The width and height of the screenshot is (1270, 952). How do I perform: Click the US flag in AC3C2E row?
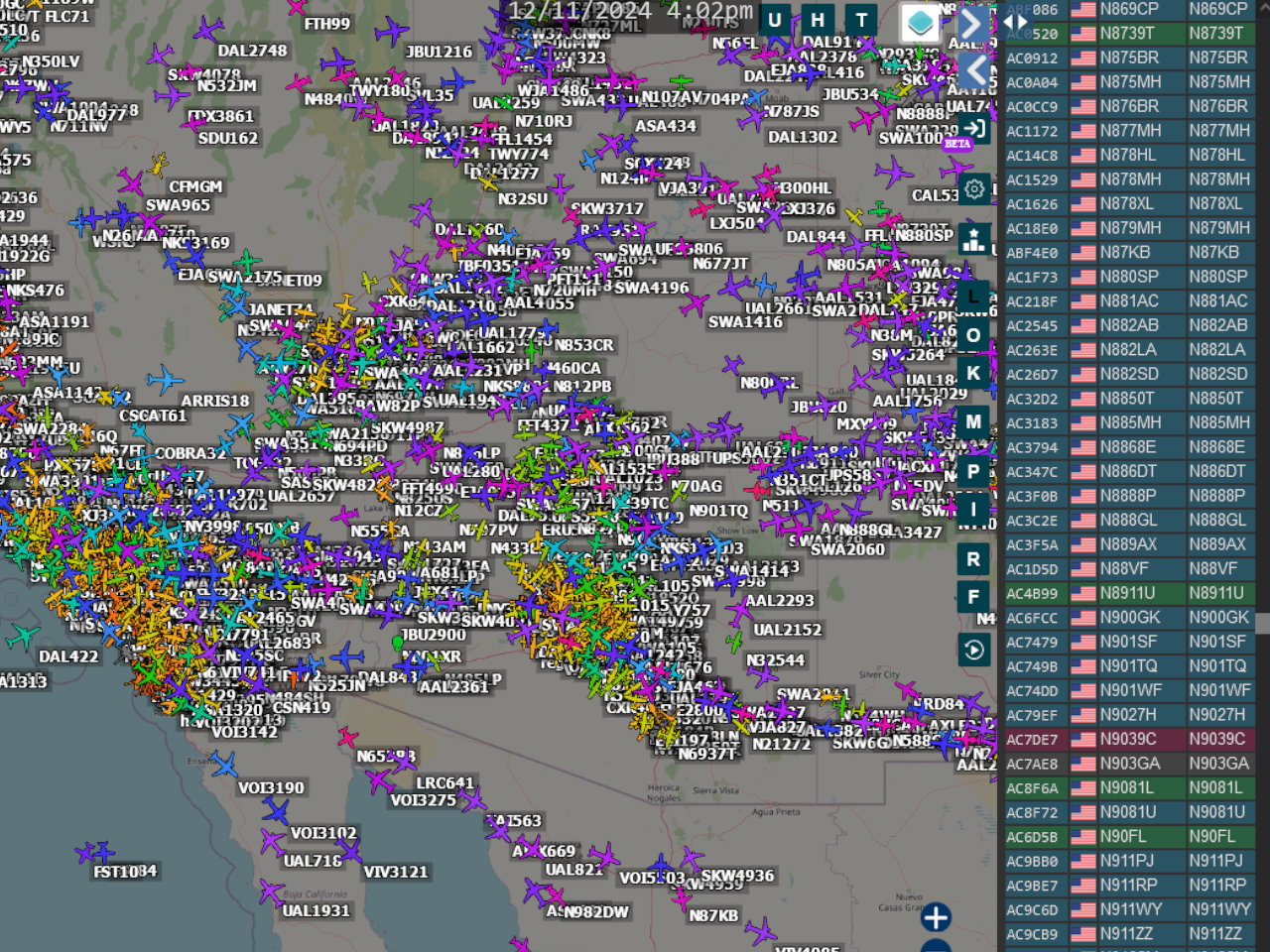[1083, 520]
